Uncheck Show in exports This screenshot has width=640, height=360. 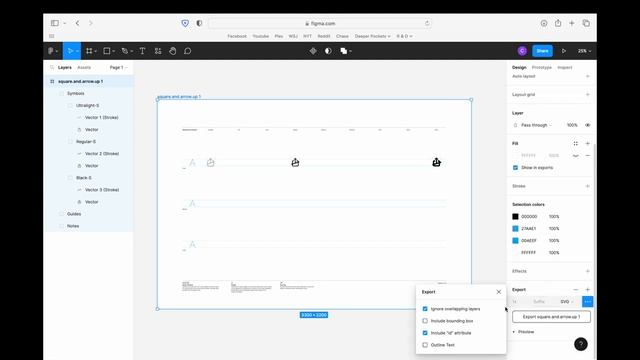(x=515, y=168)
